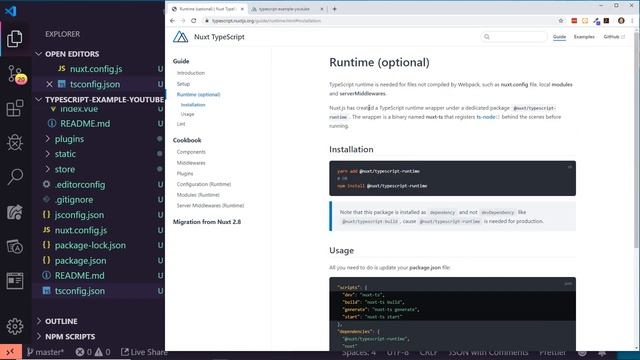Close tsconfig.json in Open Editors

pyautogui.click(x=49, y=84)
